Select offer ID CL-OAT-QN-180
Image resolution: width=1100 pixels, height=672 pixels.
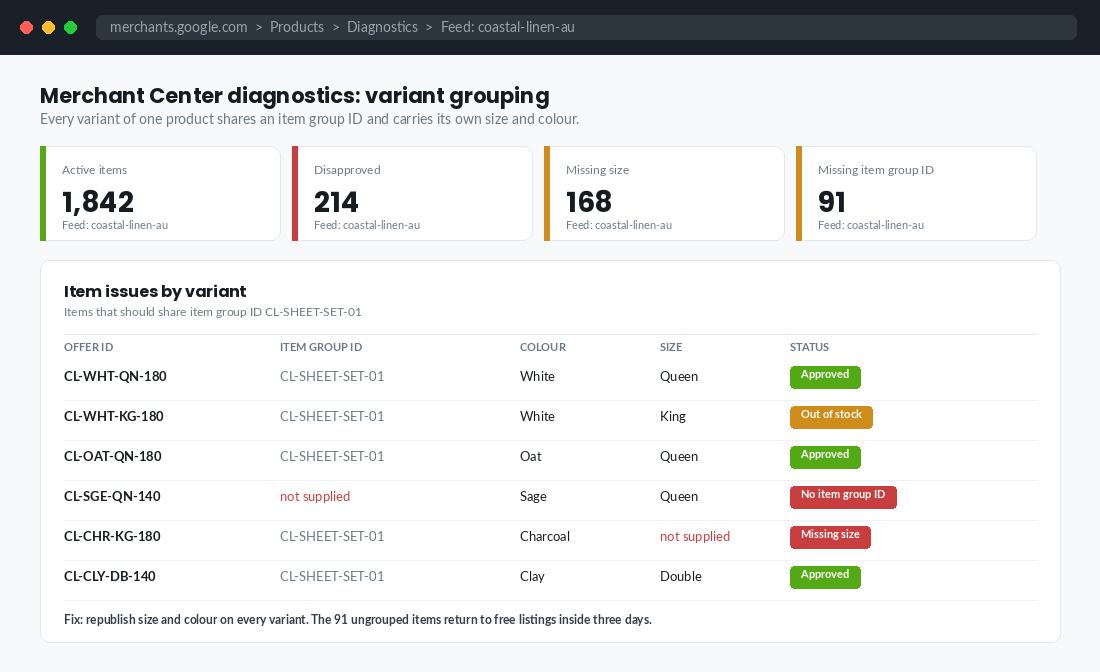click(113, 457)
